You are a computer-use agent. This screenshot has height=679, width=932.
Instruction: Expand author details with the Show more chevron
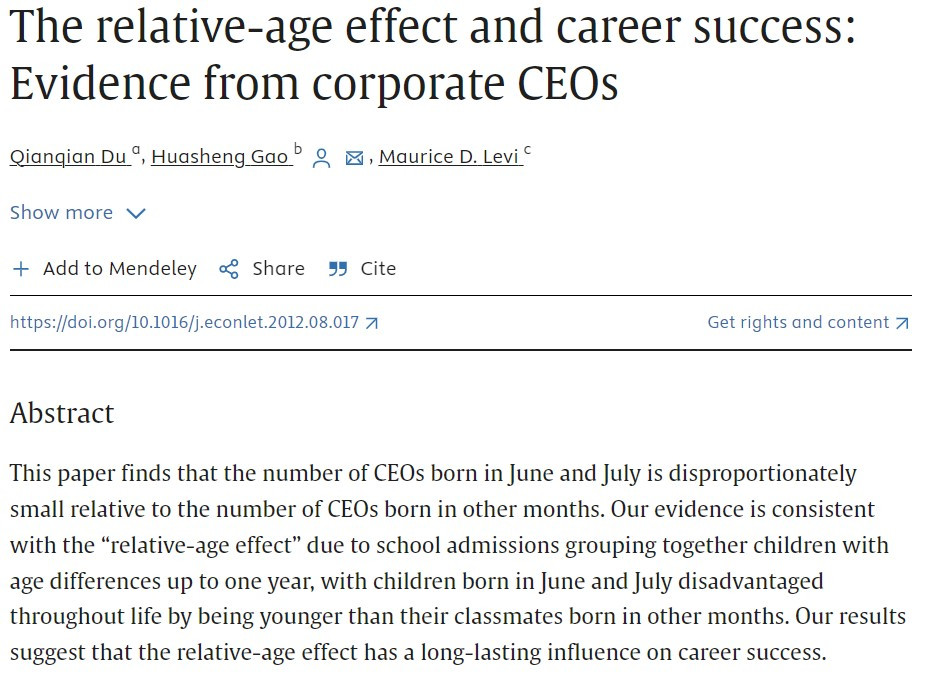pyautogui.click(x=136, y=213)
